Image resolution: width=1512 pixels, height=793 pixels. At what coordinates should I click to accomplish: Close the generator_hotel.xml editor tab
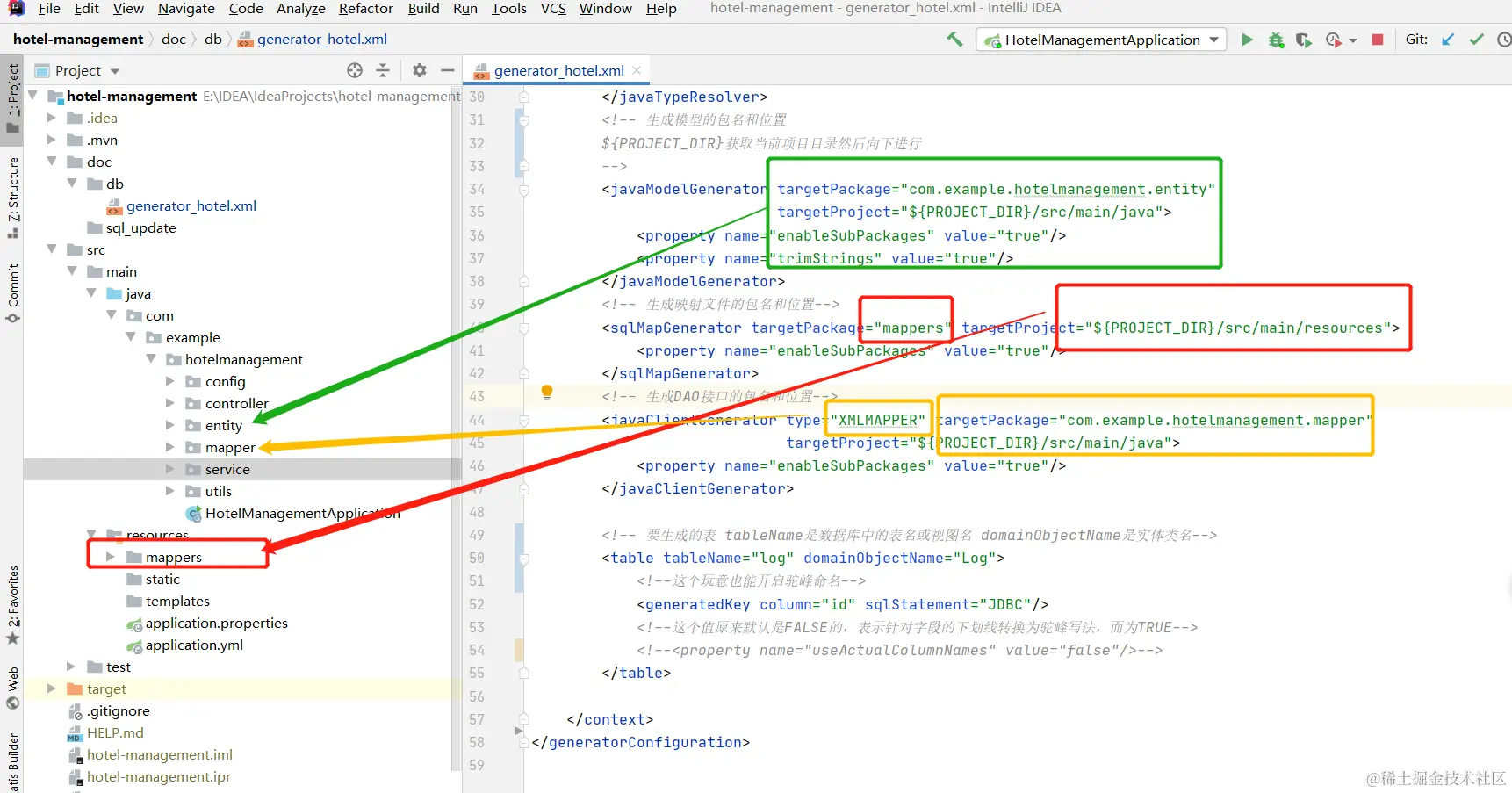point(637,70)
